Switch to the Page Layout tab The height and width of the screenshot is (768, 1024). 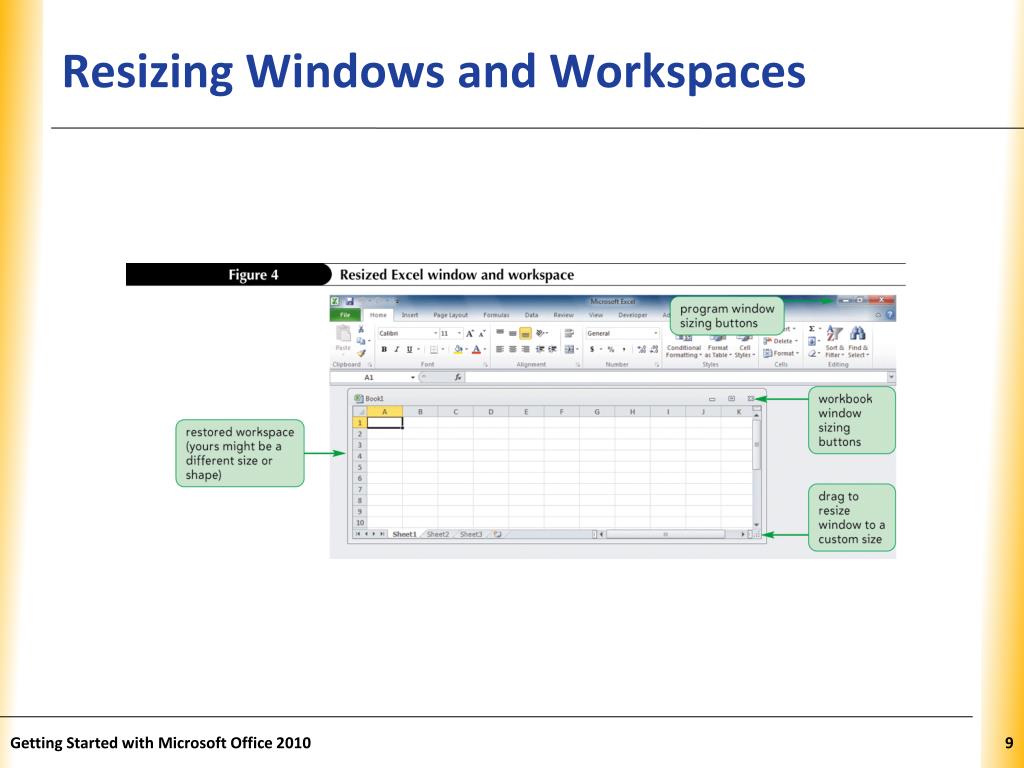(x=451, y=315)
